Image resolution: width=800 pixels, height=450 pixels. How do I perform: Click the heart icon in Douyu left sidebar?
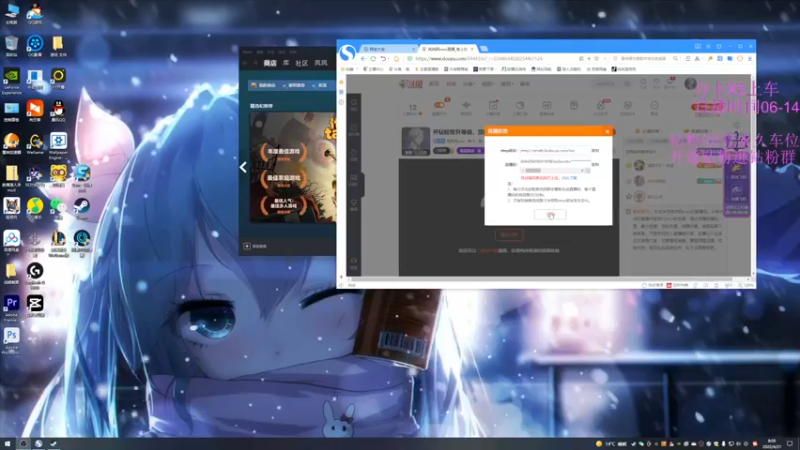354,103
